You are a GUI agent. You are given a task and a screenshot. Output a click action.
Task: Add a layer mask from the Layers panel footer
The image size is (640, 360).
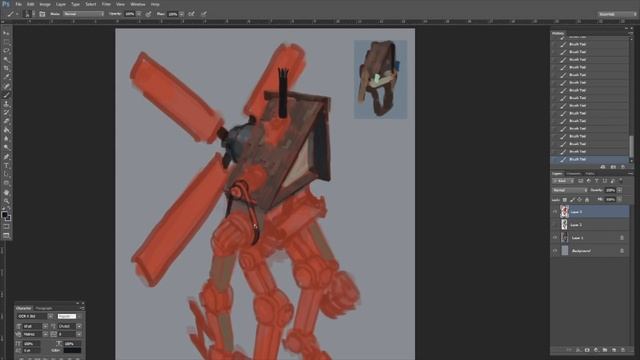[587, 350]
